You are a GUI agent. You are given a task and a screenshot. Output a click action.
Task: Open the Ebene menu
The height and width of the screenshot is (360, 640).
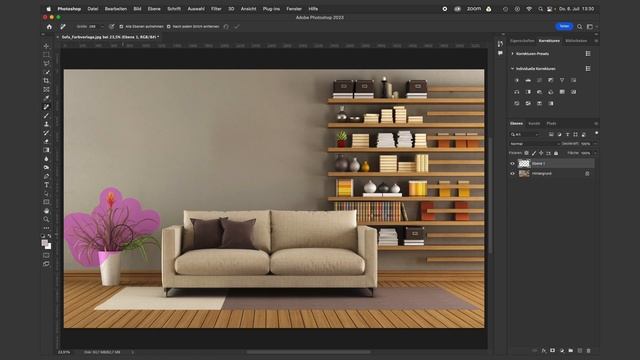(x=154, y=9)
